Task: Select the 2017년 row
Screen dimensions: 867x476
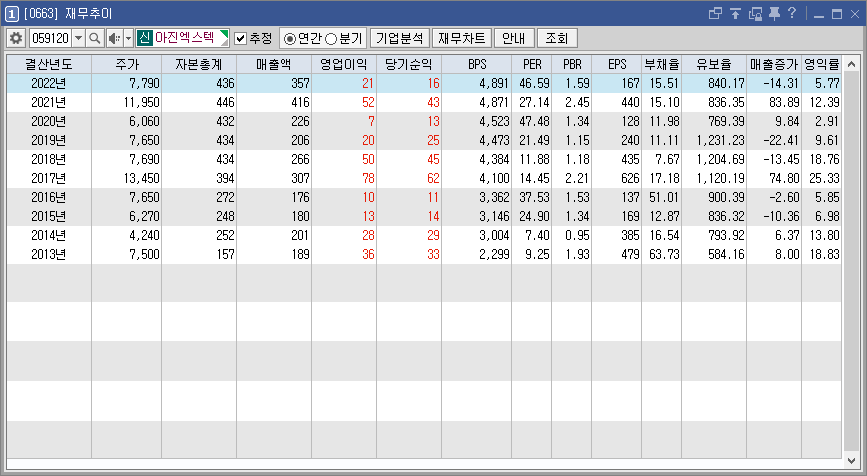Action: click(424, 178)
